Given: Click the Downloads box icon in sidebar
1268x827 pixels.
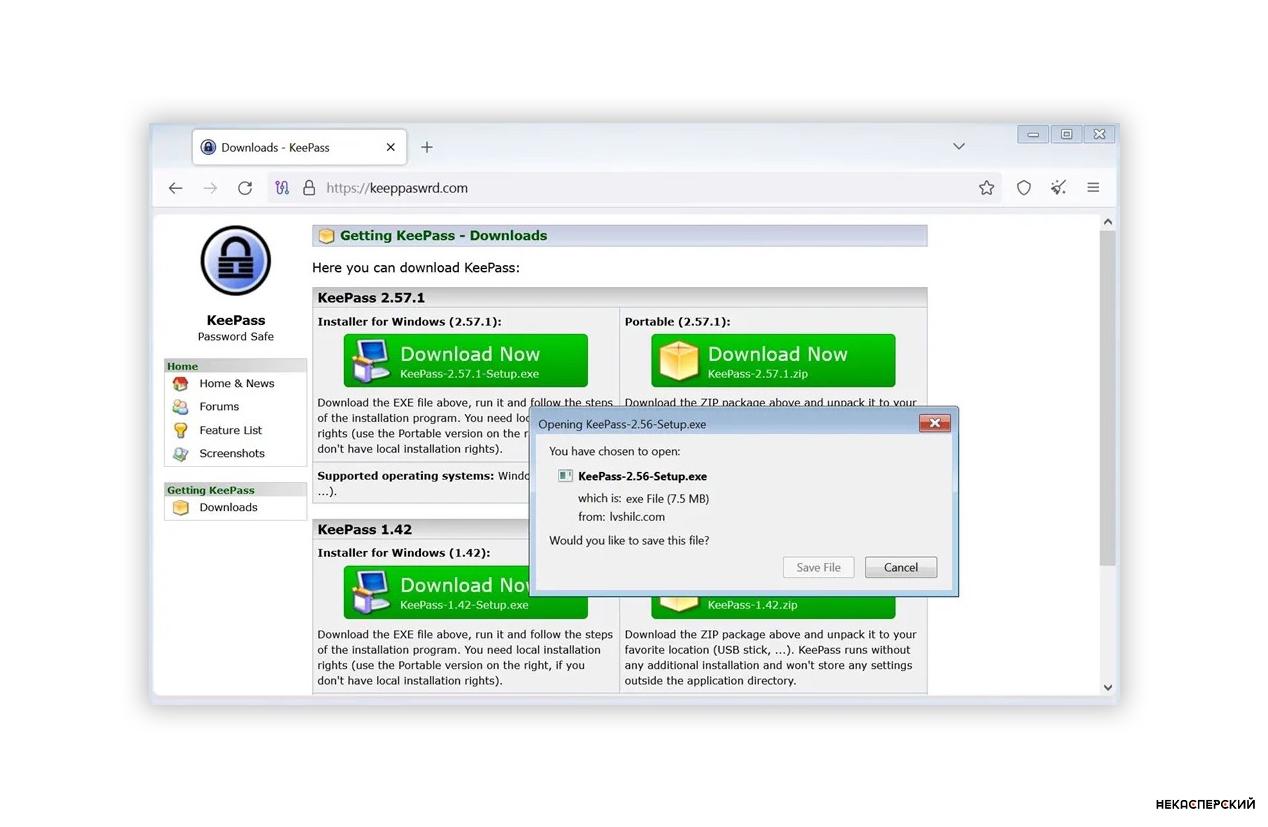Looking at the screenshot, I should [180, 508].
